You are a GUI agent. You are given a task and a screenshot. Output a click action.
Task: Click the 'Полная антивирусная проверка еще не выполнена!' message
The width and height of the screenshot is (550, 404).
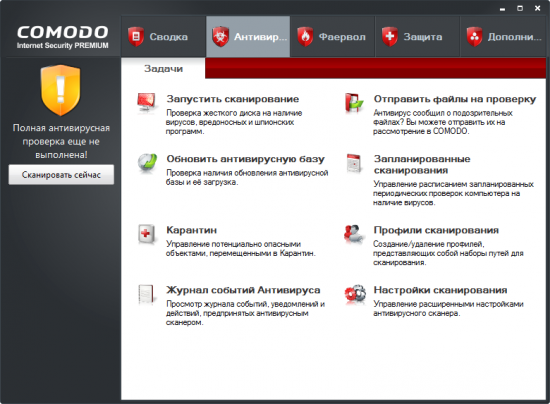coord(61,141)
